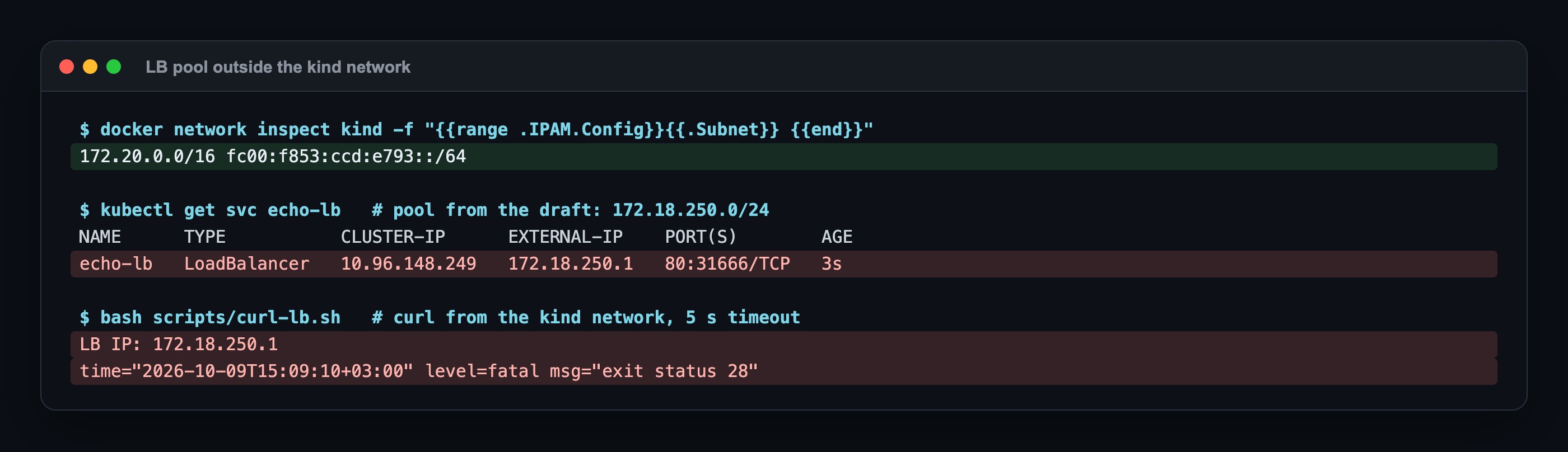Click the comment 'pool from the draft: 172.18.250.0/24'

(570, 210)
